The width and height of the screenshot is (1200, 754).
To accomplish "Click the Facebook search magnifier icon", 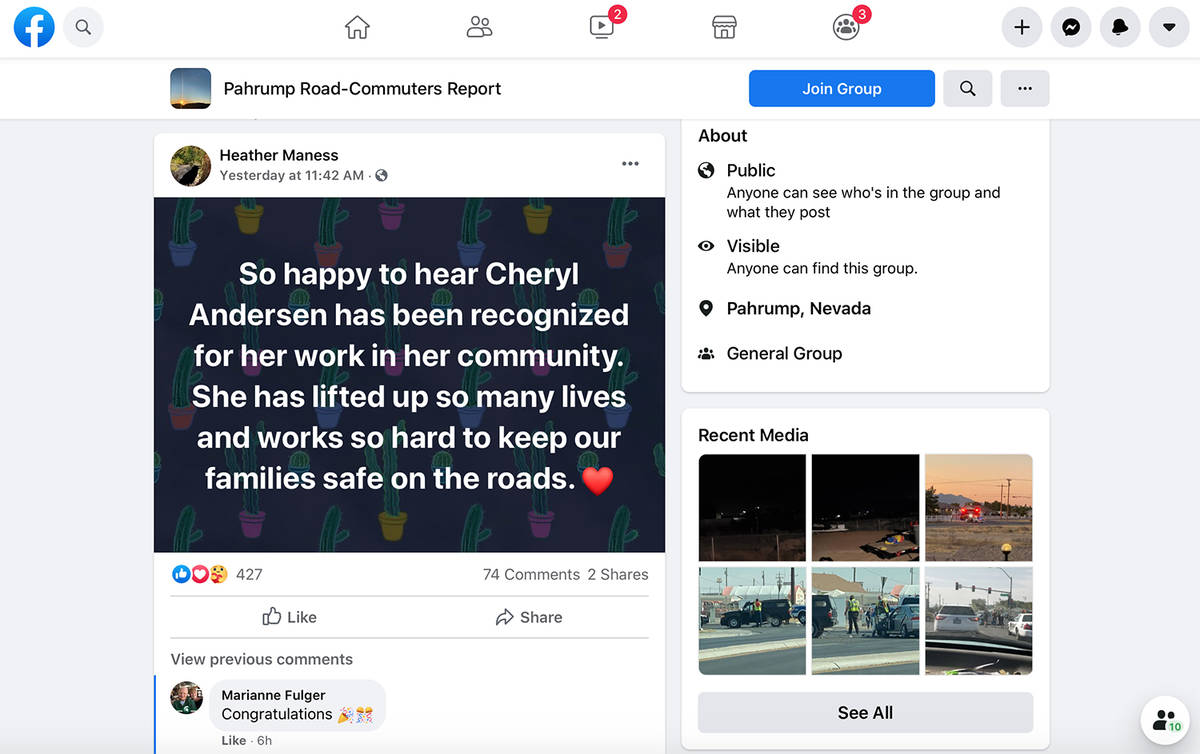I will 84,28.
